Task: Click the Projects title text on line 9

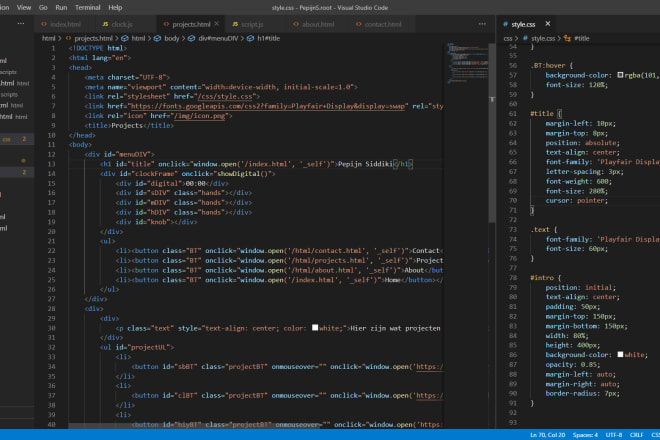Action: point(127,125)
